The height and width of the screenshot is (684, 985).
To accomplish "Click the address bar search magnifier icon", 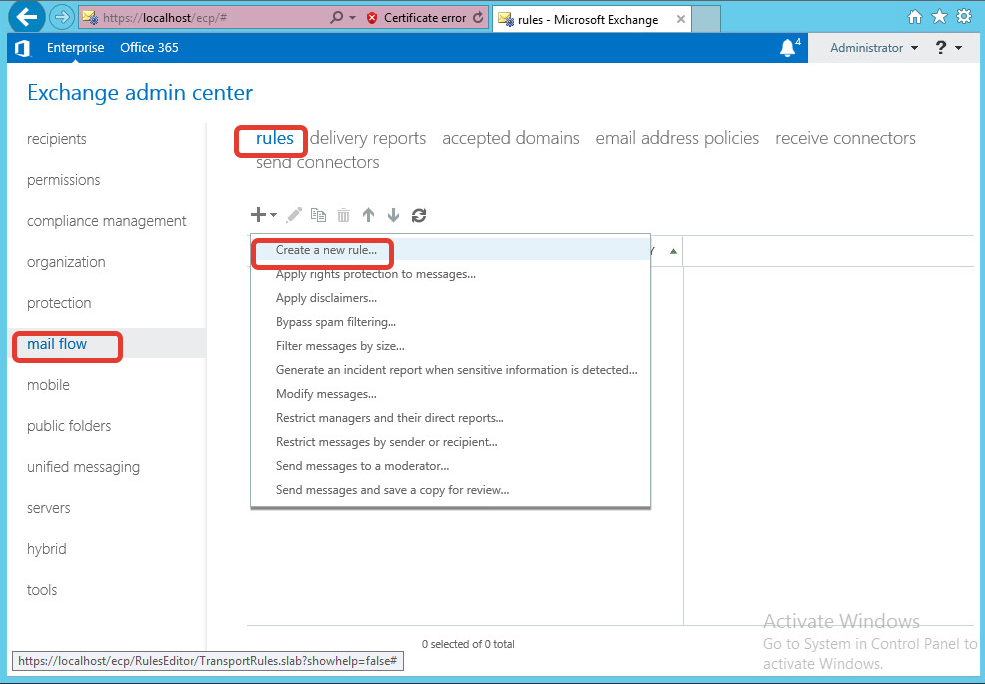I will pyautogui.click(x=337, y=18).
